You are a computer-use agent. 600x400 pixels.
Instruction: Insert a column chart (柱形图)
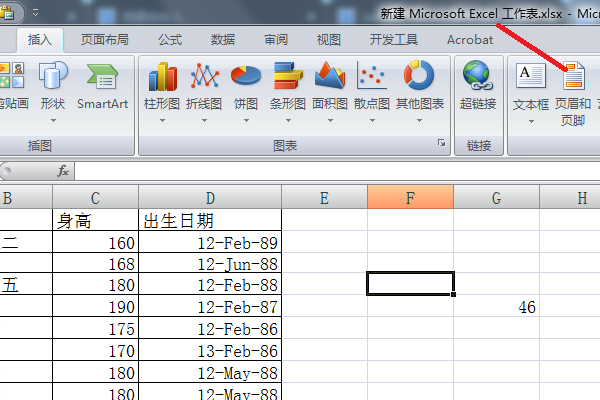point(162,88)
